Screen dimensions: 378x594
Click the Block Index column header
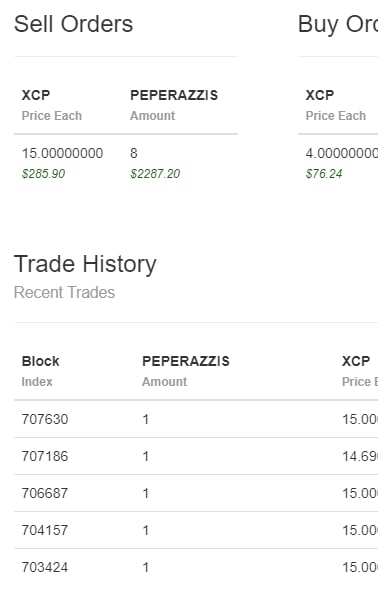click(41, 371)
